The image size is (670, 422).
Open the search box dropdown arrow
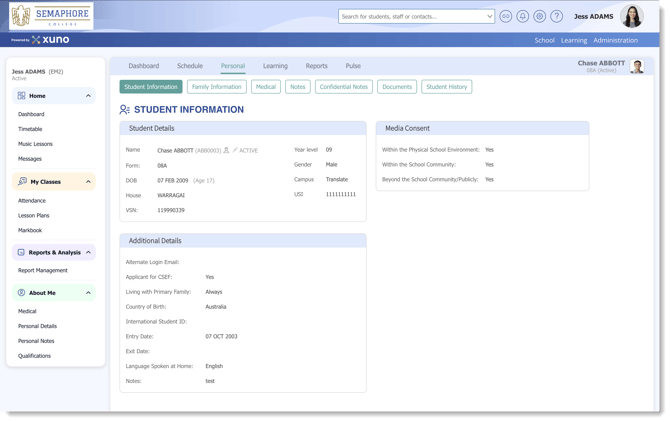click(x=489, y=17)
